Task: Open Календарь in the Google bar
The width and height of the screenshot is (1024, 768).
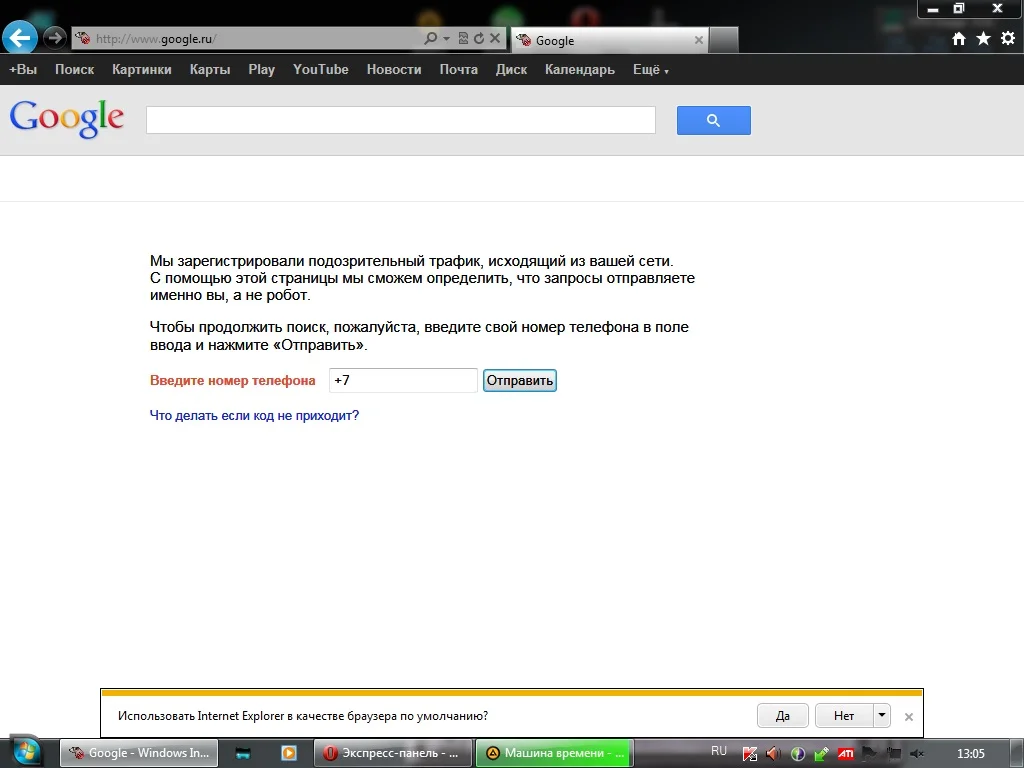Action: pyautogui.click(x=580, y=69)
